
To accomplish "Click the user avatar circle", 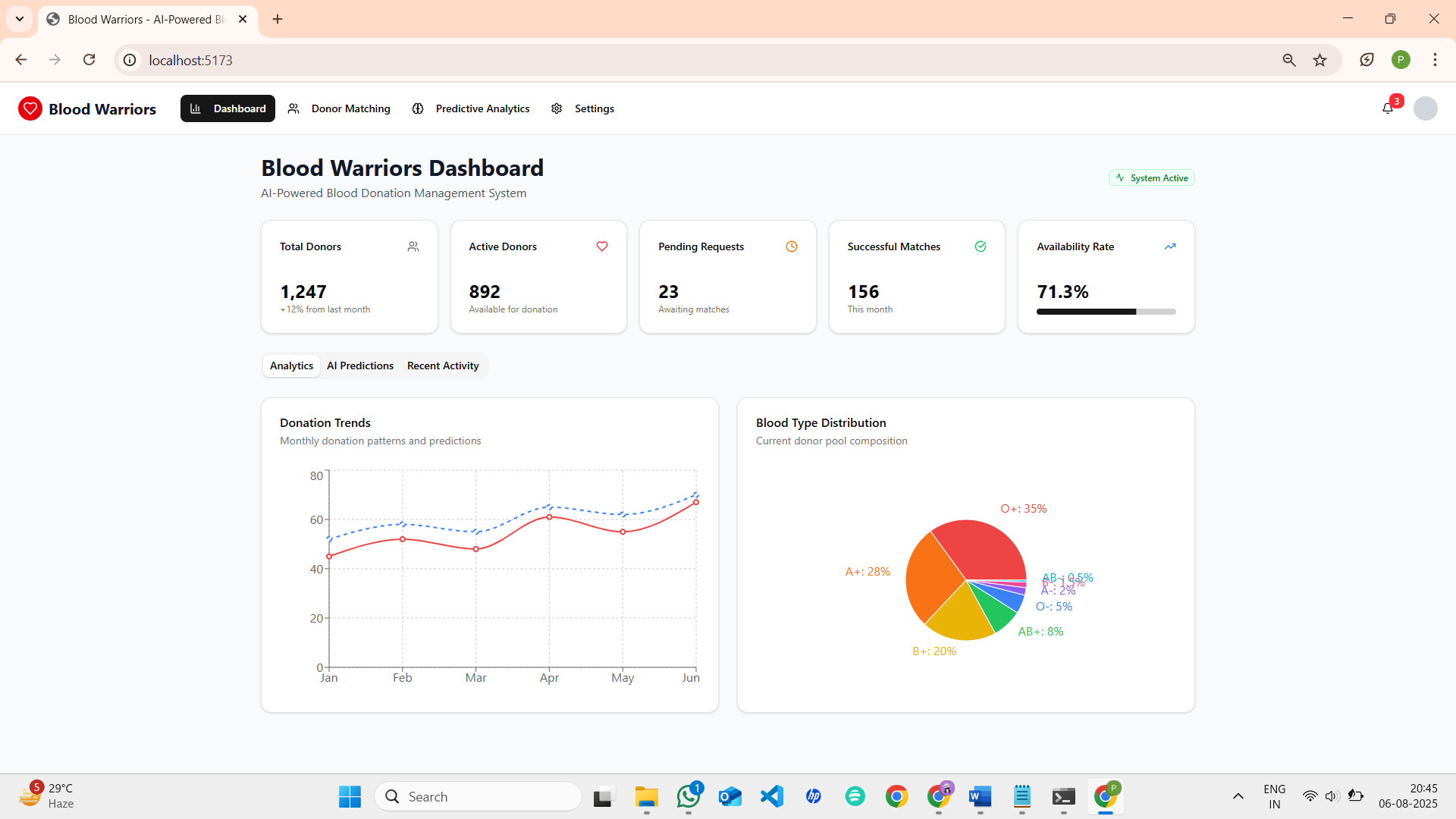I will (x=1426, y=108).
